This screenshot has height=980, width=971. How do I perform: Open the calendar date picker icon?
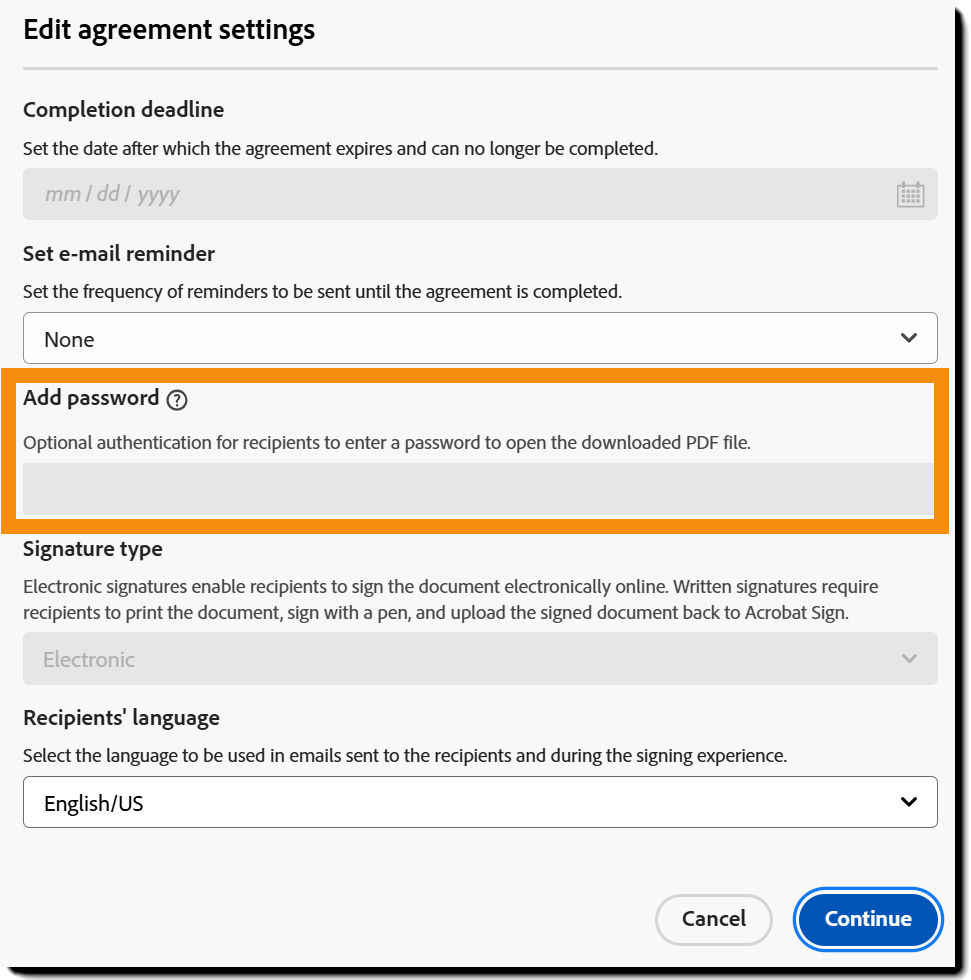[910, 194]
